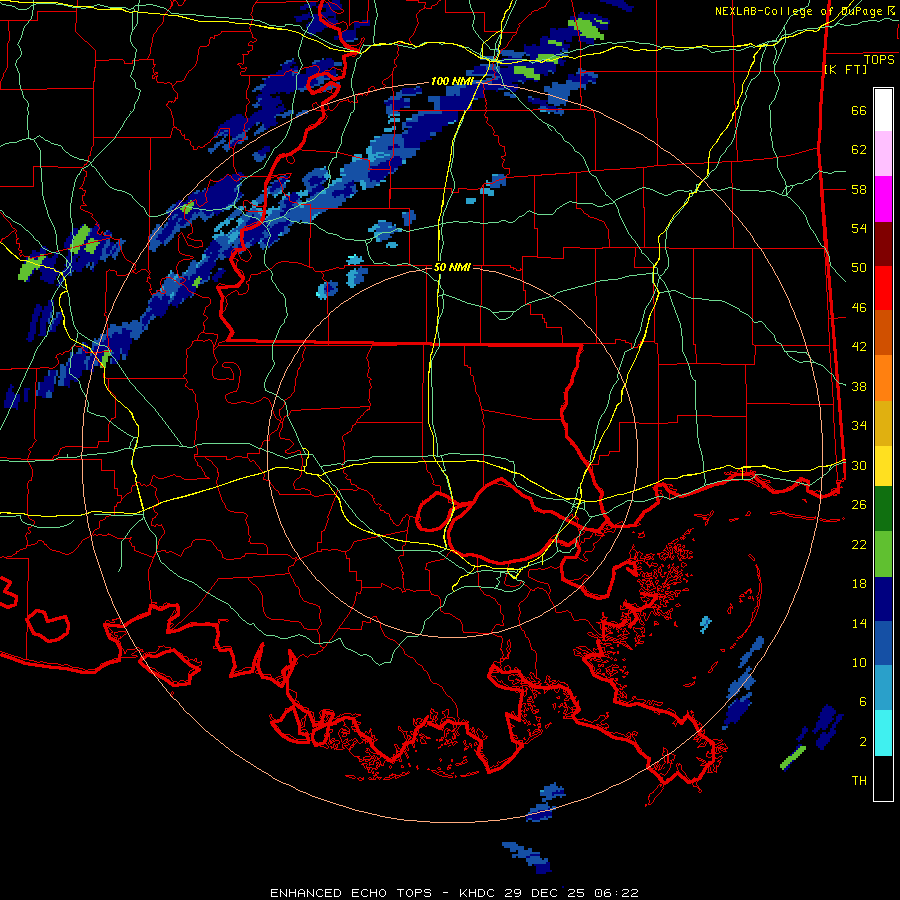Click the TH label on the scale

859,781
